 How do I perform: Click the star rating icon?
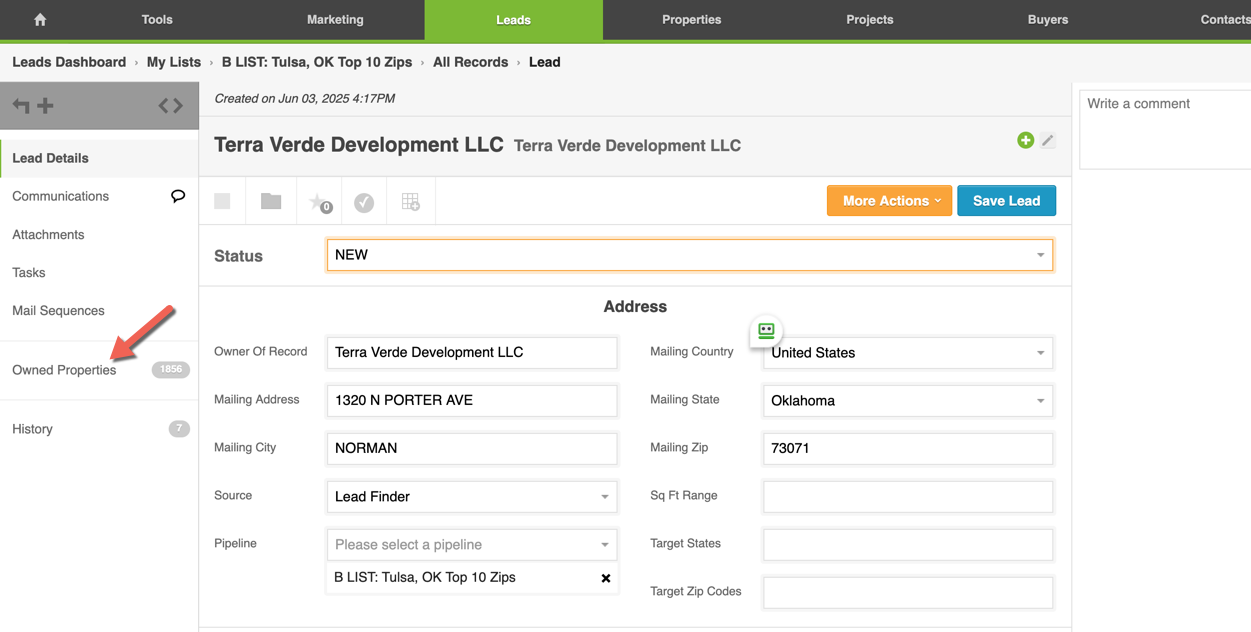[319, 202]
